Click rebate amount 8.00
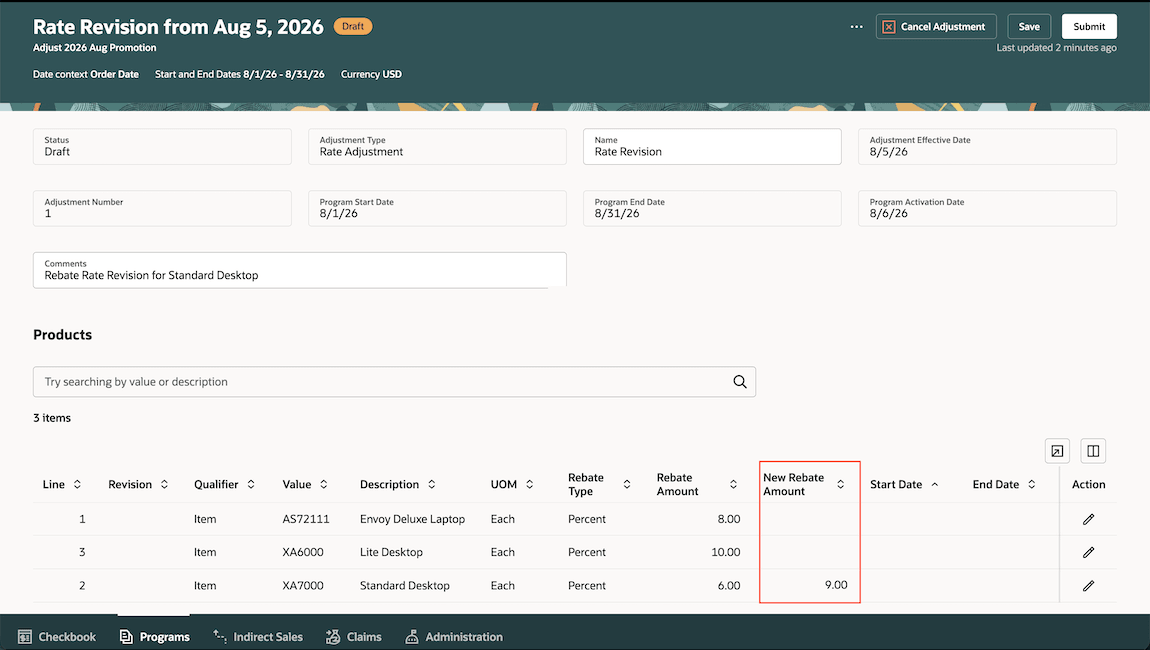This screenshot has width=1150, height=650. pyautogui.click(x=729, y=519)
